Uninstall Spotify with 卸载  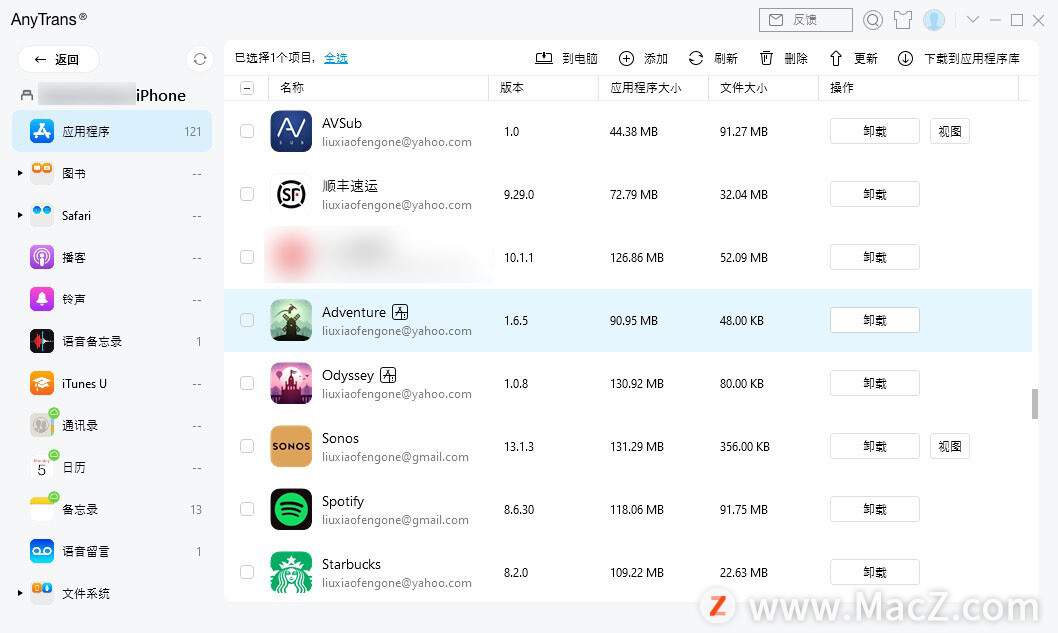click(874, 509)
